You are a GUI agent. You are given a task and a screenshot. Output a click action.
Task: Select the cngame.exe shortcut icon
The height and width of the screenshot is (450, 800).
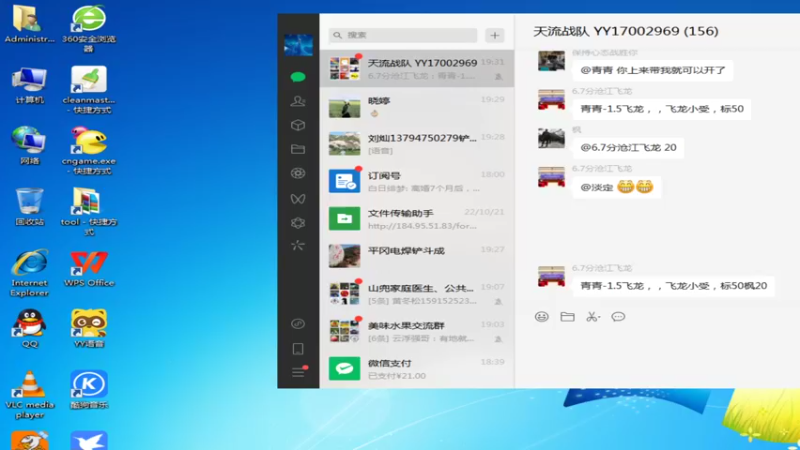(89, 150)
